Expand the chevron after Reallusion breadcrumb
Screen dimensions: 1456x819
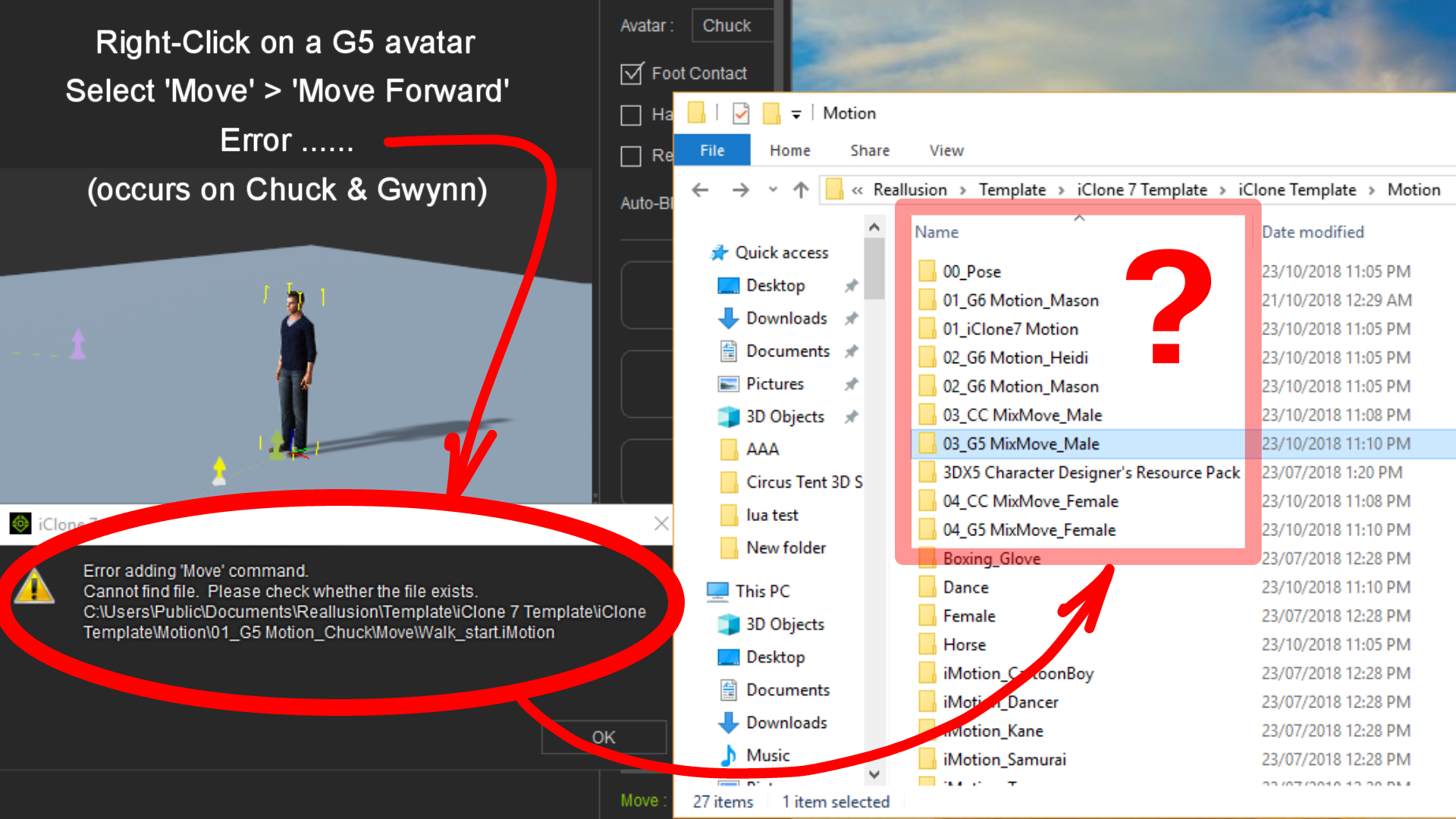coord(963,190)
